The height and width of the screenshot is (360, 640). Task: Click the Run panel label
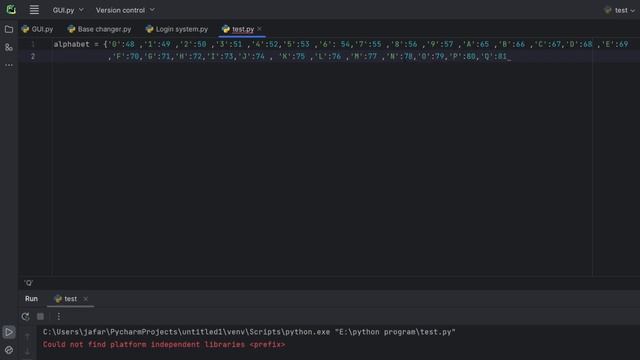[x=31, y=299]
